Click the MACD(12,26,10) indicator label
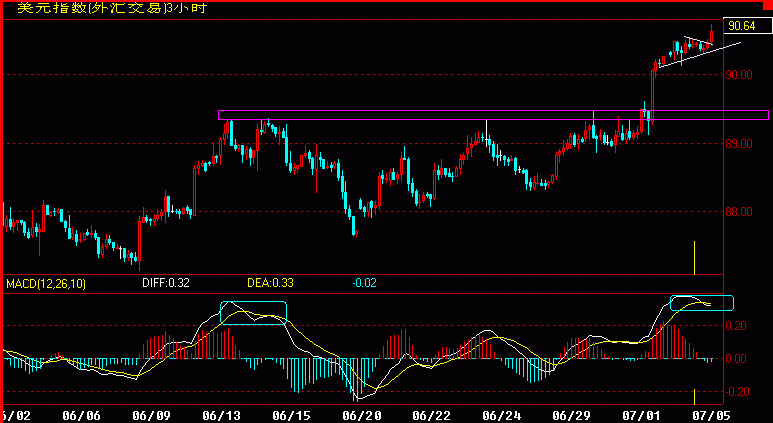 point(46,283)
